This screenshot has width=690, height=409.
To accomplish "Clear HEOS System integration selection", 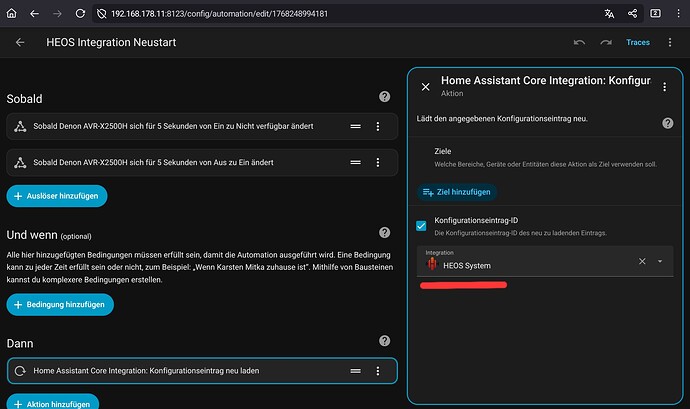I will click(x=642, y=262).
